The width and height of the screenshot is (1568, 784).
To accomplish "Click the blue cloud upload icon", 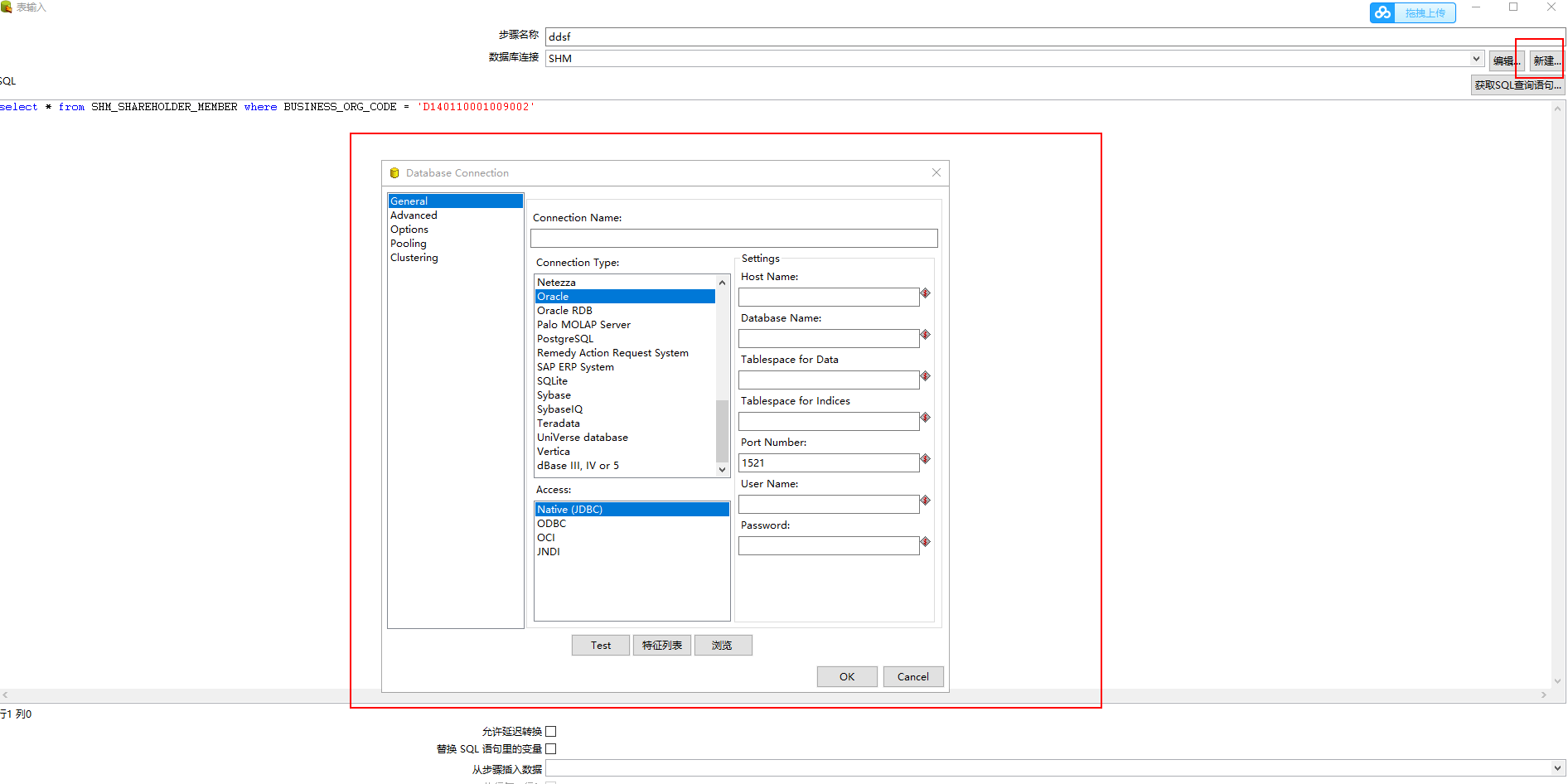I will point(1382,12).
